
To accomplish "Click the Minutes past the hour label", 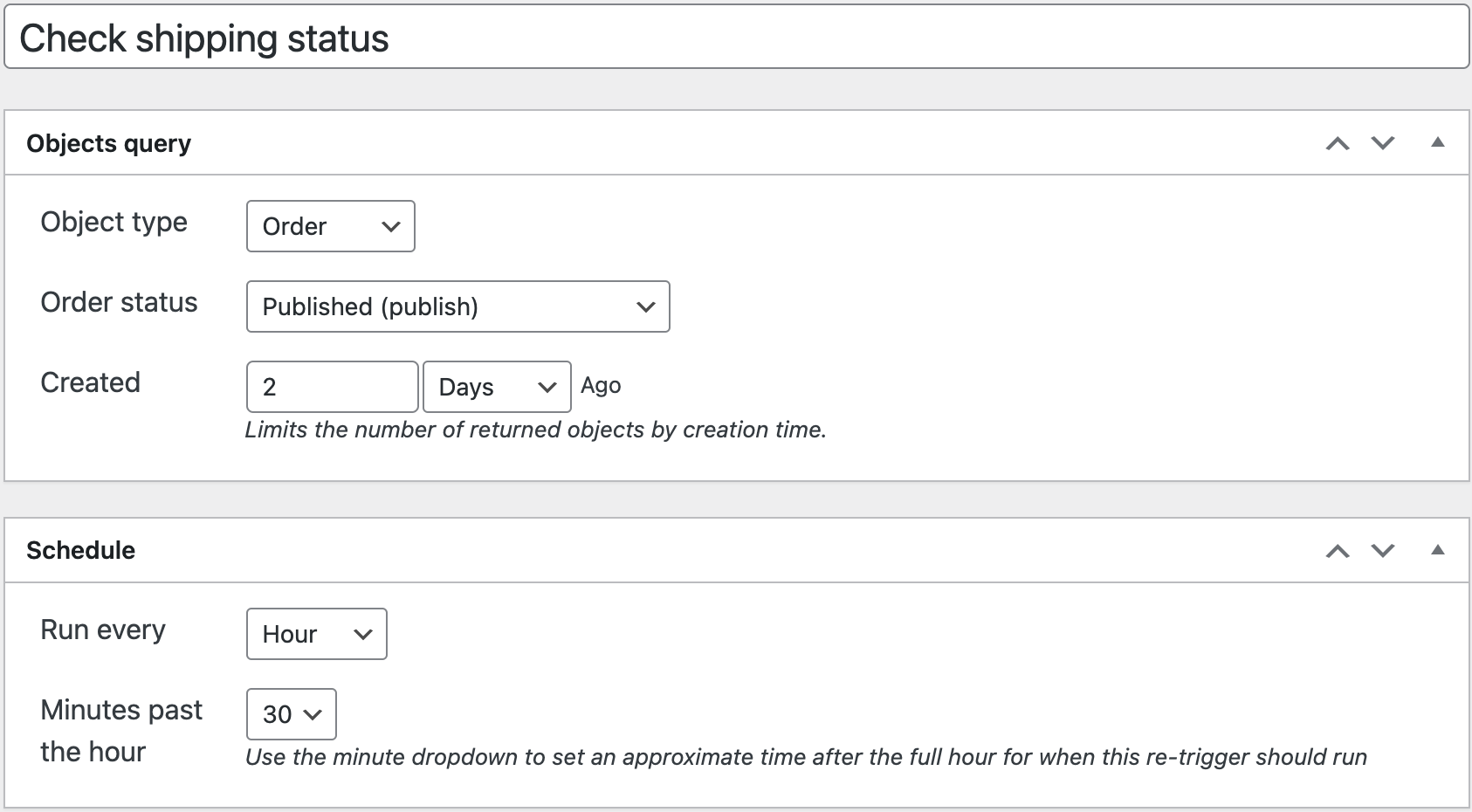I will click(121, 731).
